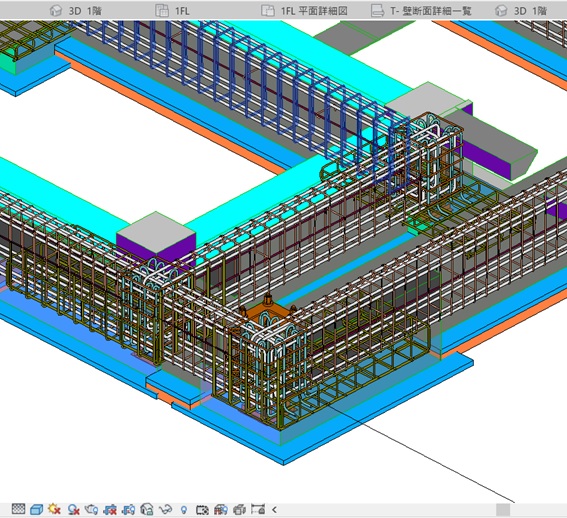This screenshot has height=518, width=567.
Task: Click the Reveal Constraints icon
Action: click(x=258, y=509)
